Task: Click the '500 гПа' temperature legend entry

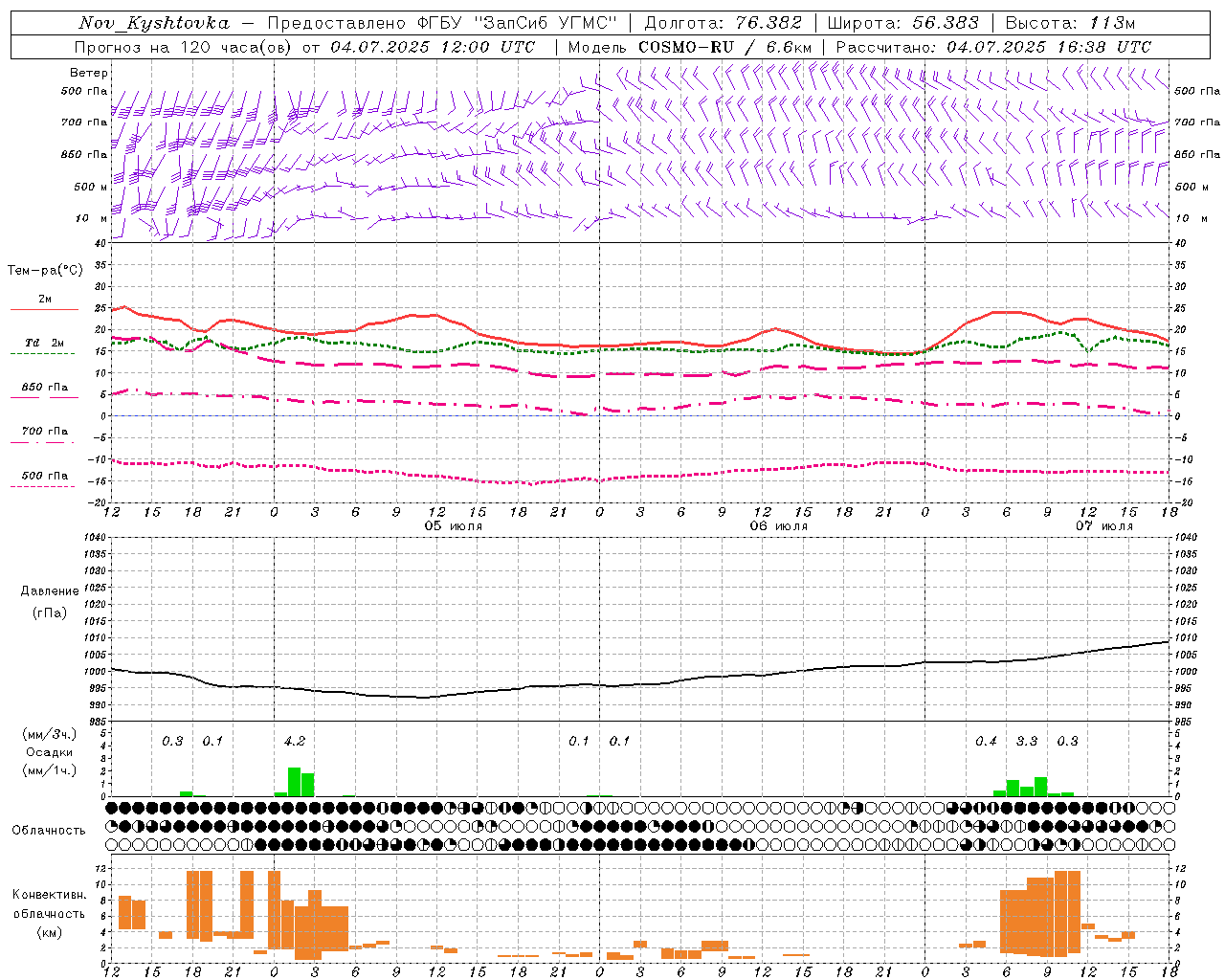Action: [x=45, y=476]
